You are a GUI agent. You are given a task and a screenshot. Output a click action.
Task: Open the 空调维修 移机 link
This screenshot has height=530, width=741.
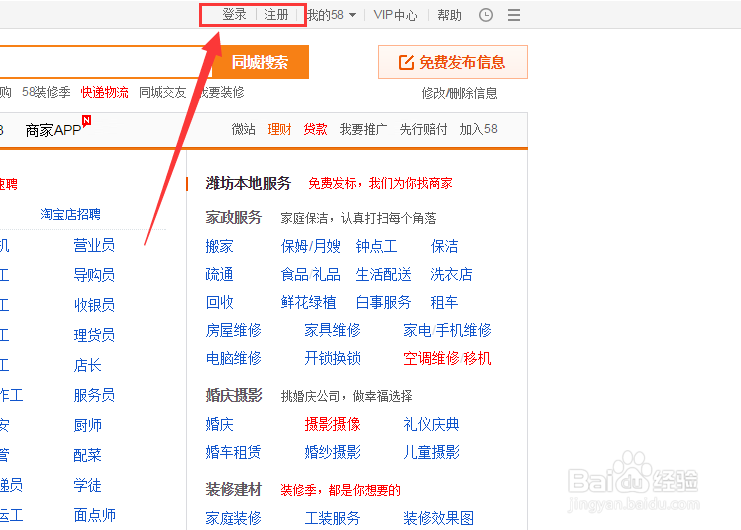[447, 358]
